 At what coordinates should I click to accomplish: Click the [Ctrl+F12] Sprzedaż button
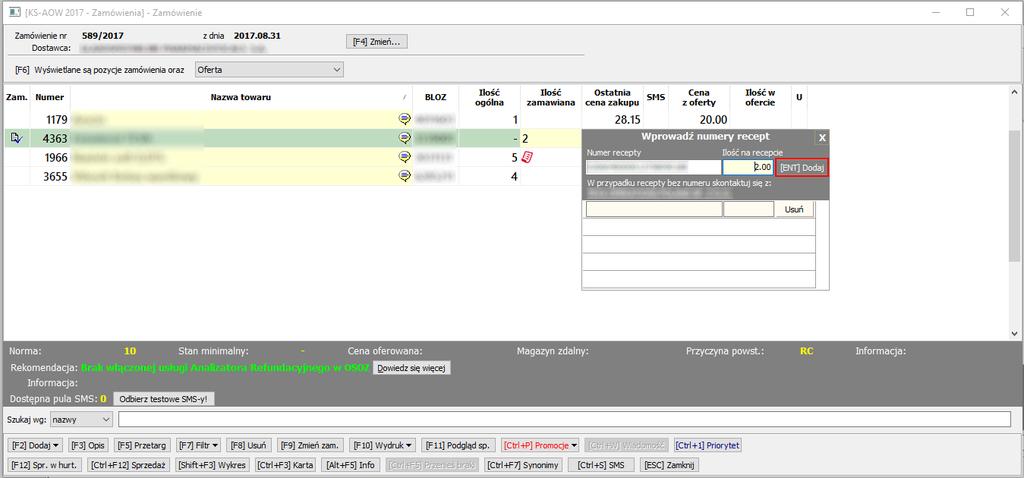[129, 465]
